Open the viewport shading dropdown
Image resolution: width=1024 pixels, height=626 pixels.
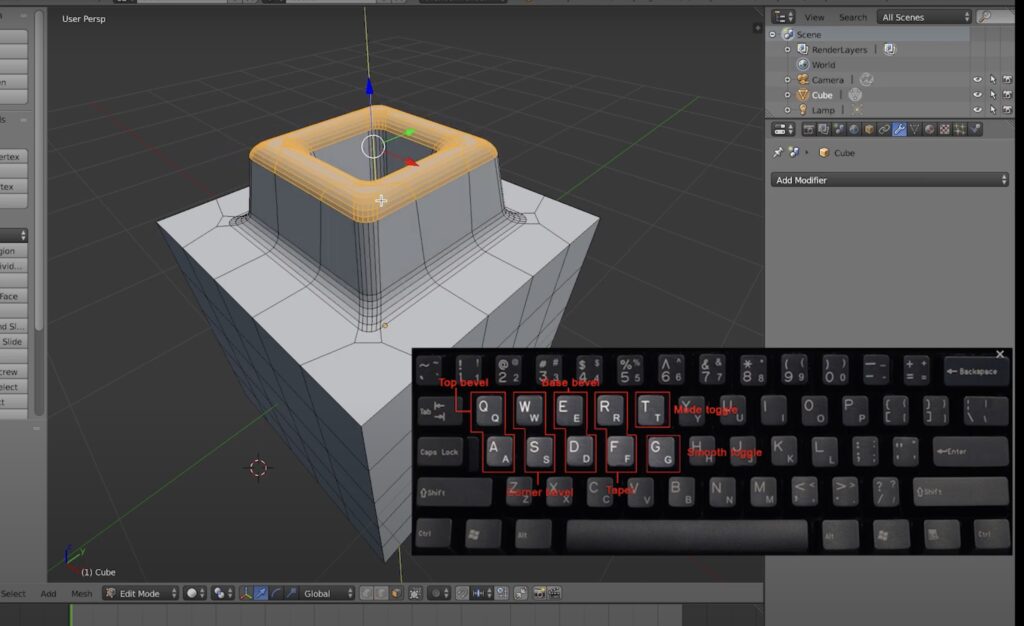pyautogui.click(x=195, y=593)
